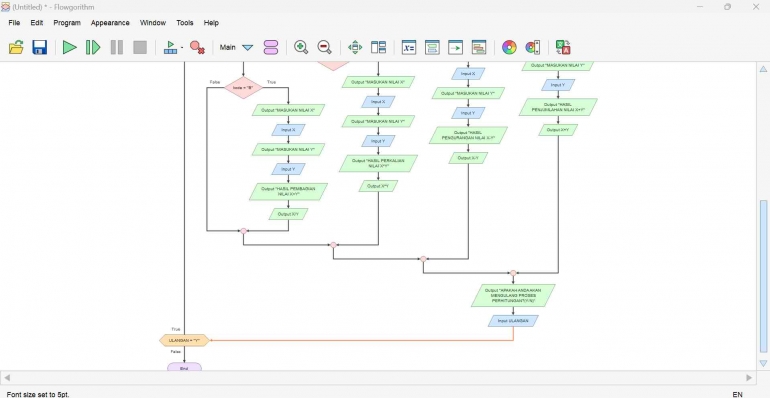Remove all breakpoints icon
This screenshot has height=398, width=770.
tap(197, 47)
